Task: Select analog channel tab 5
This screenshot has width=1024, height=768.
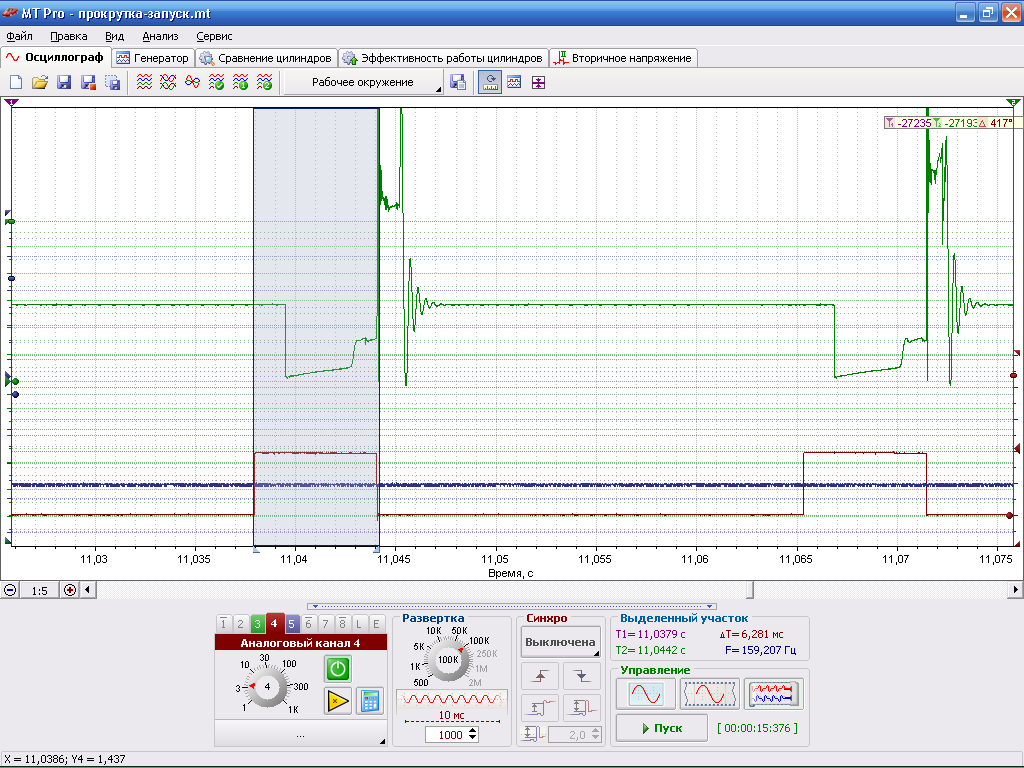Action: click(291, 624)
